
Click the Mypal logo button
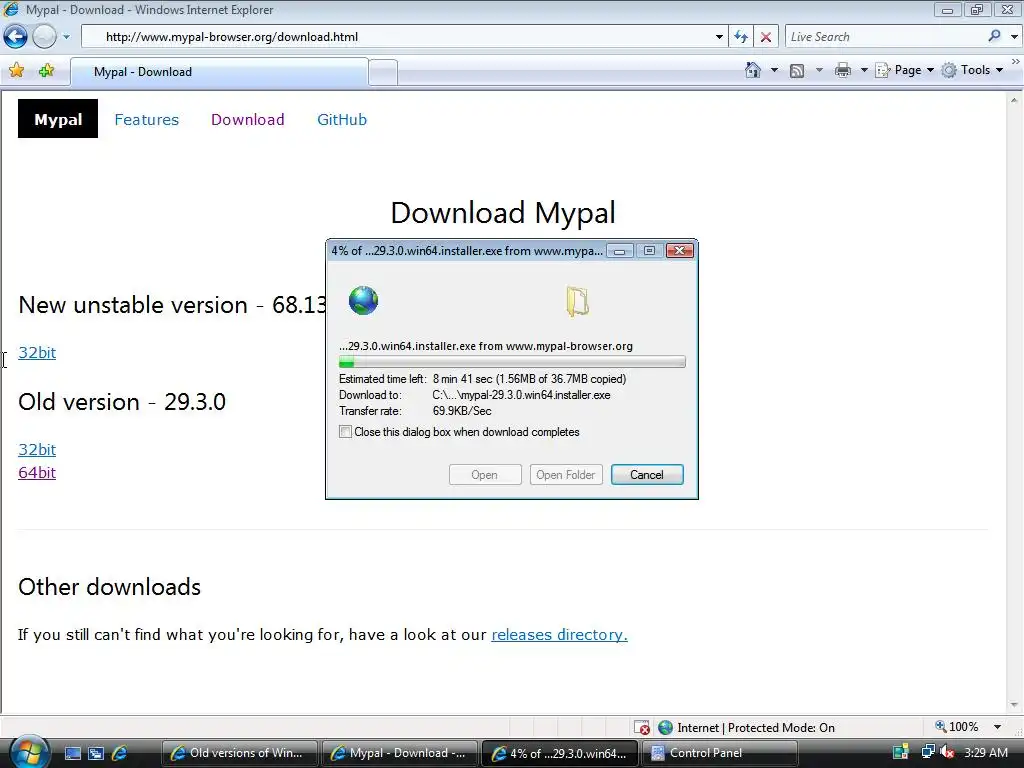pyautogui.click(x=58, y=119)
